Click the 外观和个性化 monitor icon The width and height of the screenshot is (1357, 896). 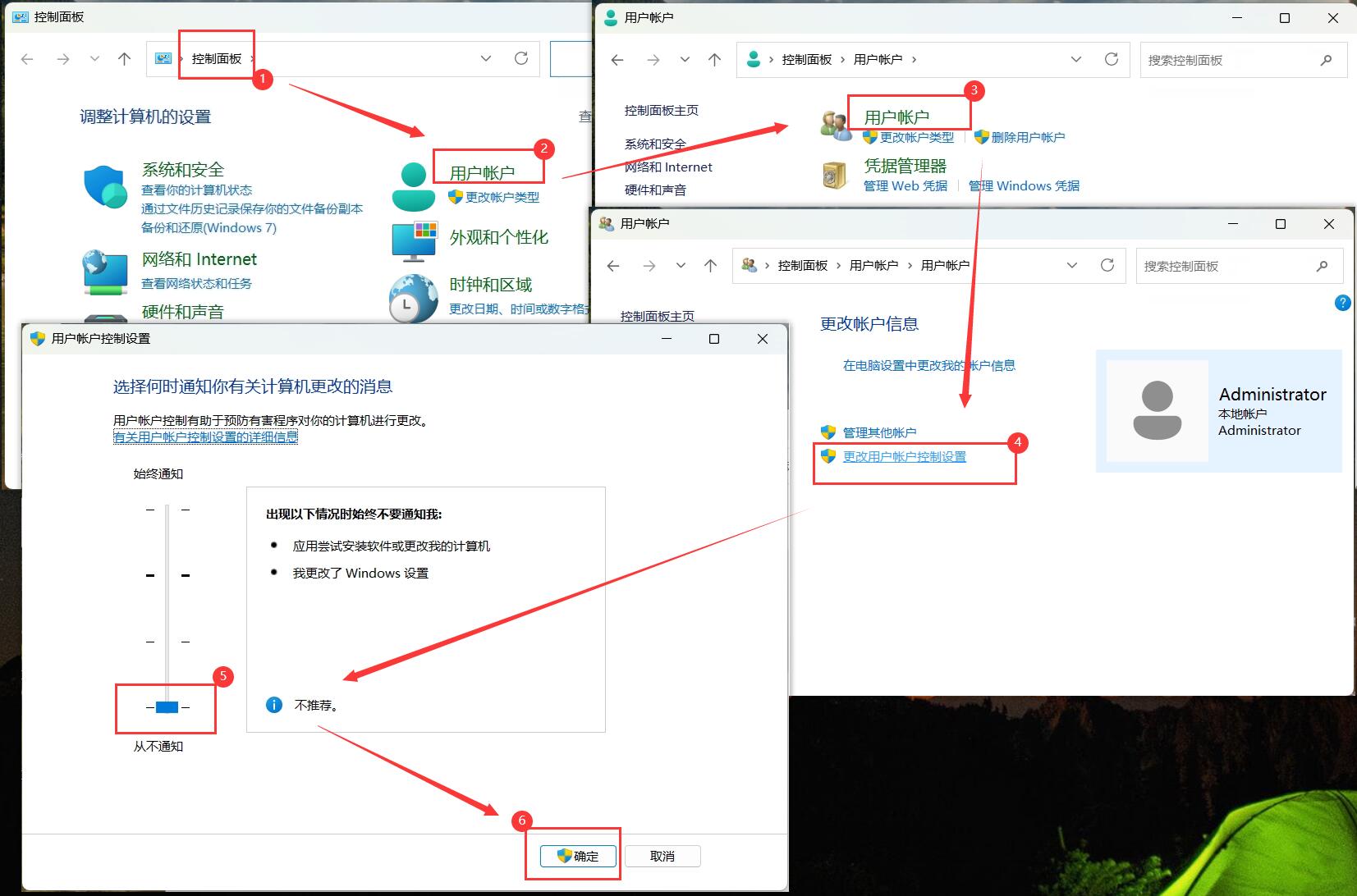click(x=414, y=240)
